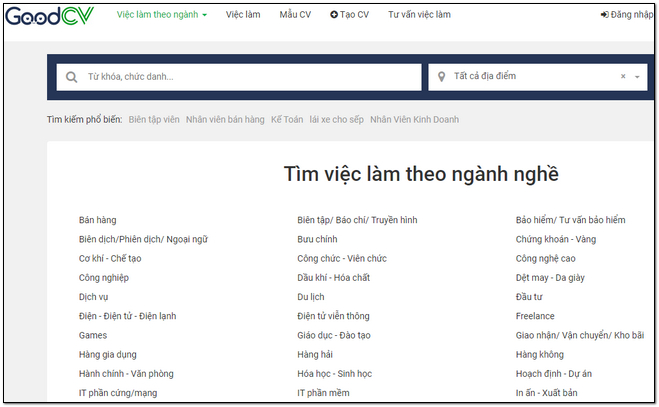Open Hóa học - Sinh học category
Image resolution: width=659 pixels, height=407 pixels.
coord(335,374)
